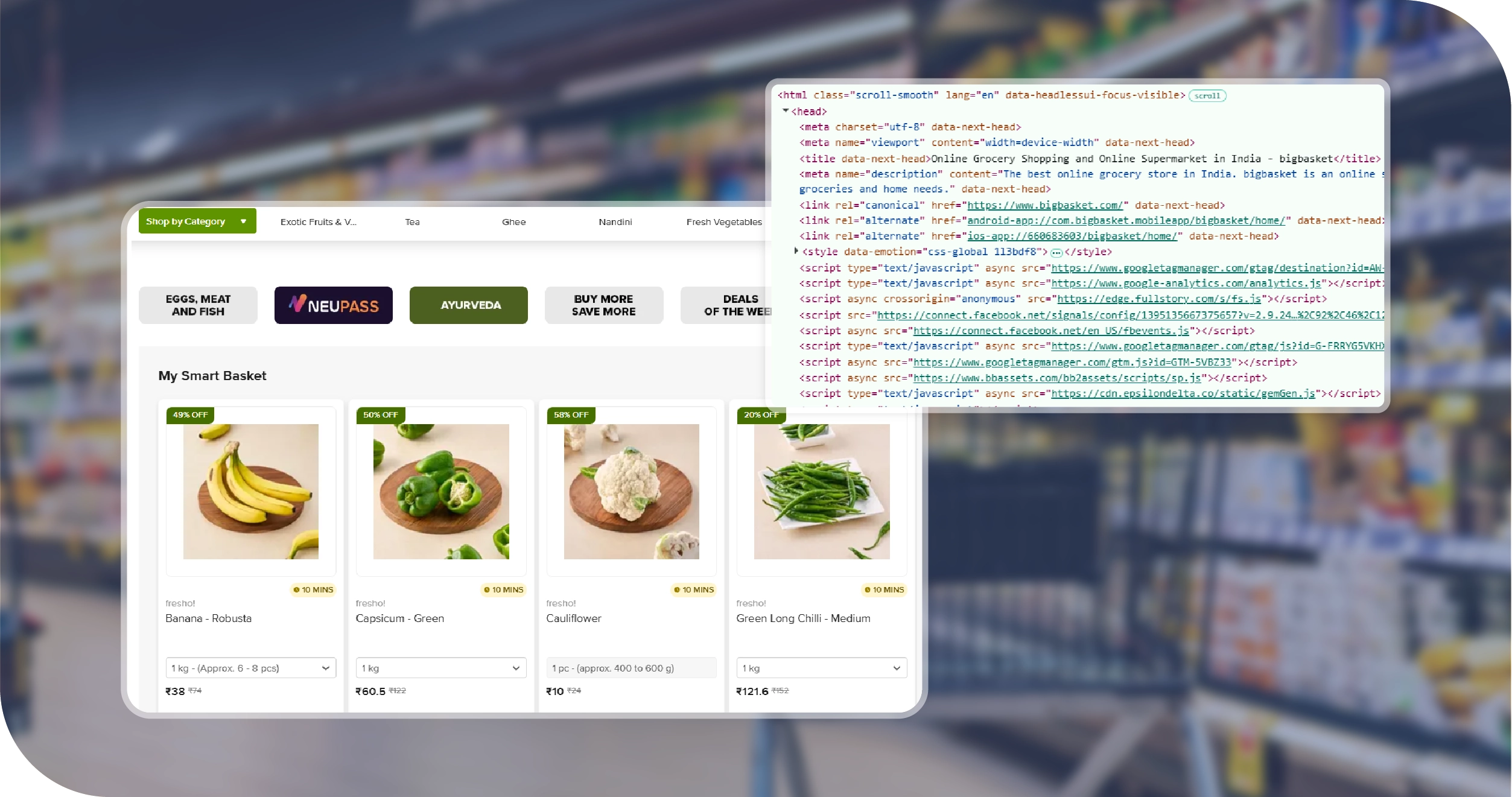Click the scroll badge next to html tag
The image size is (1512, 797).
tap(1207, 95)
